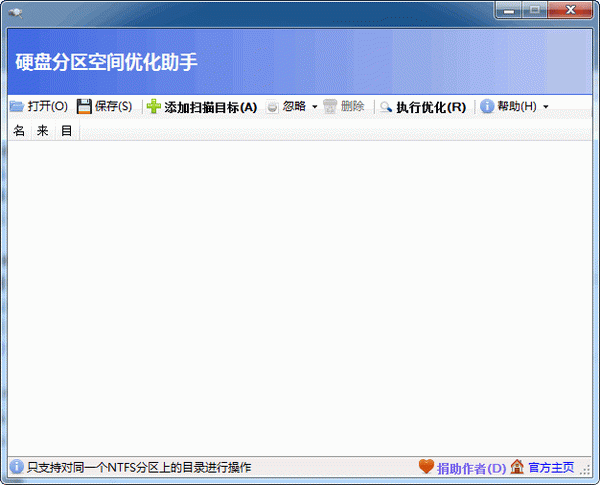The height and width of the screenshot is (485, 600).
Task: Click the floppy disk 保存(S) icon
Action: (x=84, y=107)
